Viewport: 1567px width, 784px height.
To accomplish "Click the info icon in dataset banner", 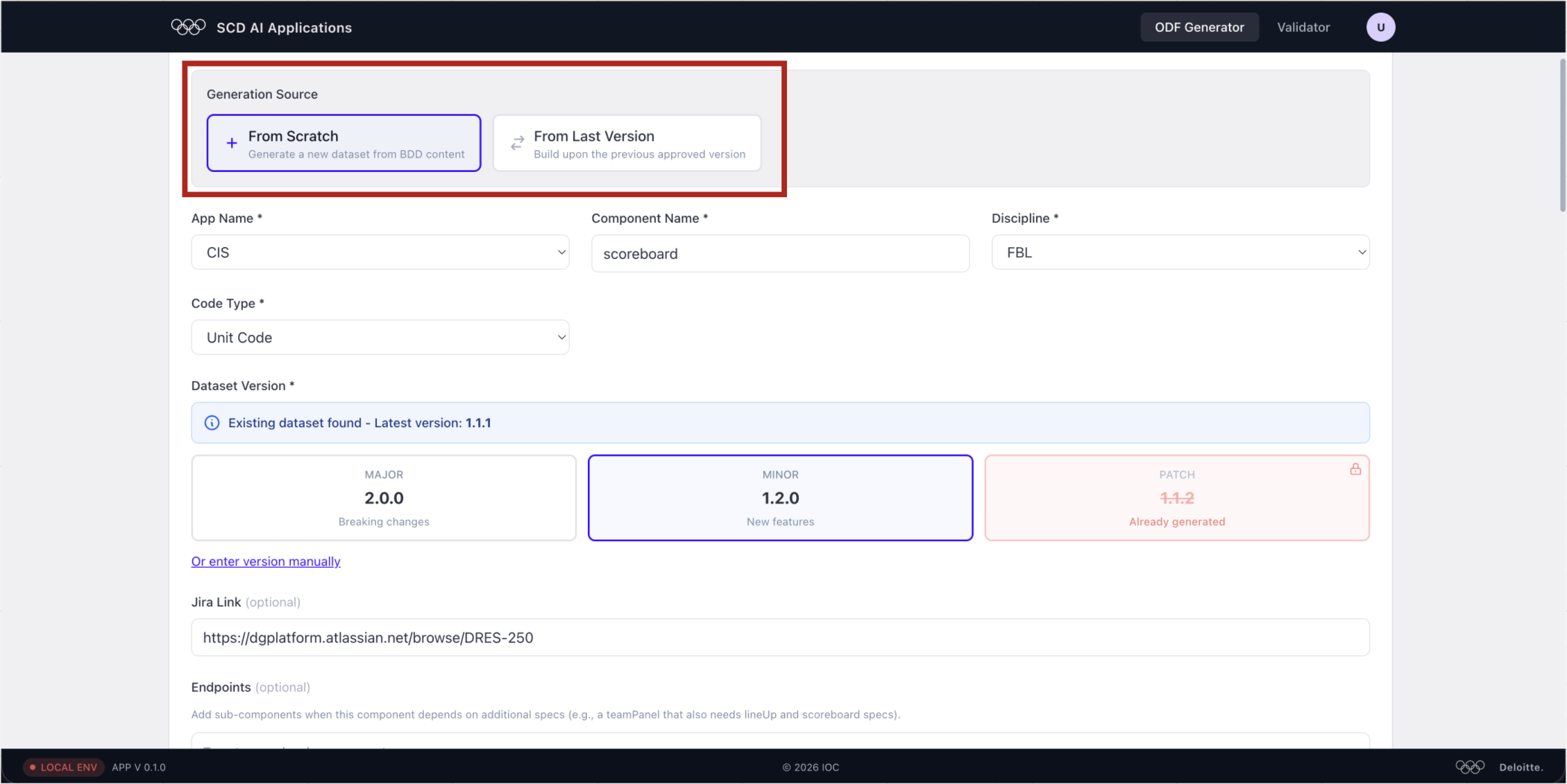I will click(212, 423).
